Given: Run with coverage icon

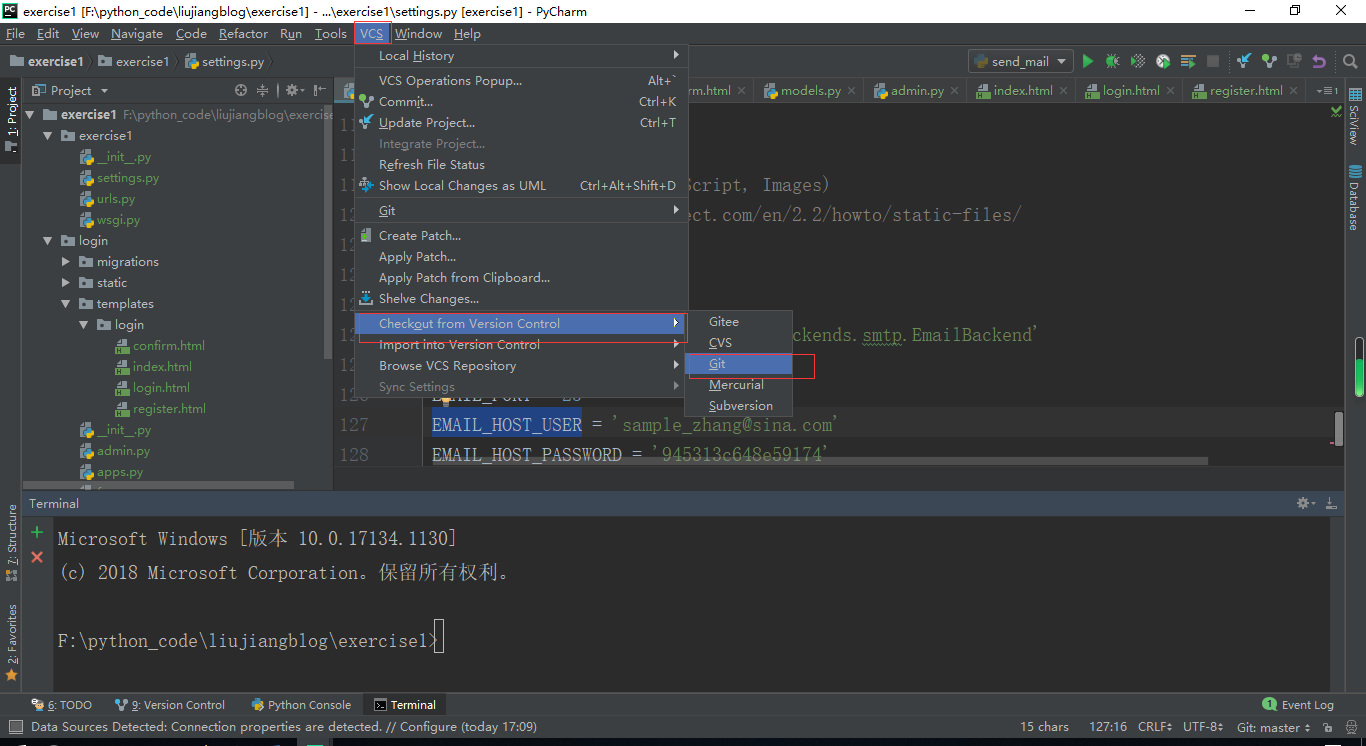Looking at the screenshot, I should pyautogui.click(x=1138, y=61).
